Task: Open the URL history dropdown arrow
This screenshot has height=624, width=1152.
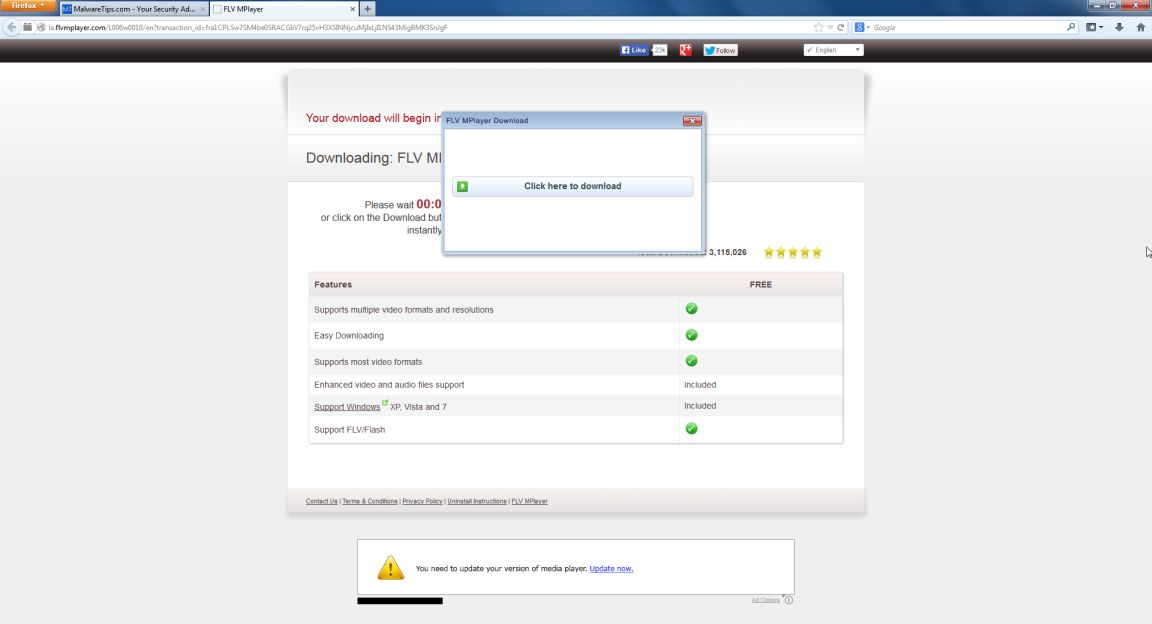Action: [x=830, y=27]
